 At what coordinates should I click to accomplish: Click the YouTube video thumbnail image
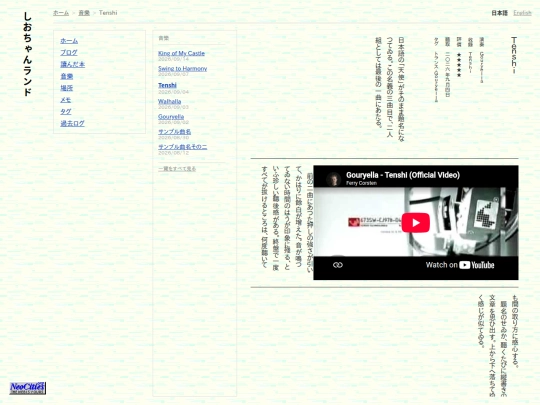coord(416,222)
